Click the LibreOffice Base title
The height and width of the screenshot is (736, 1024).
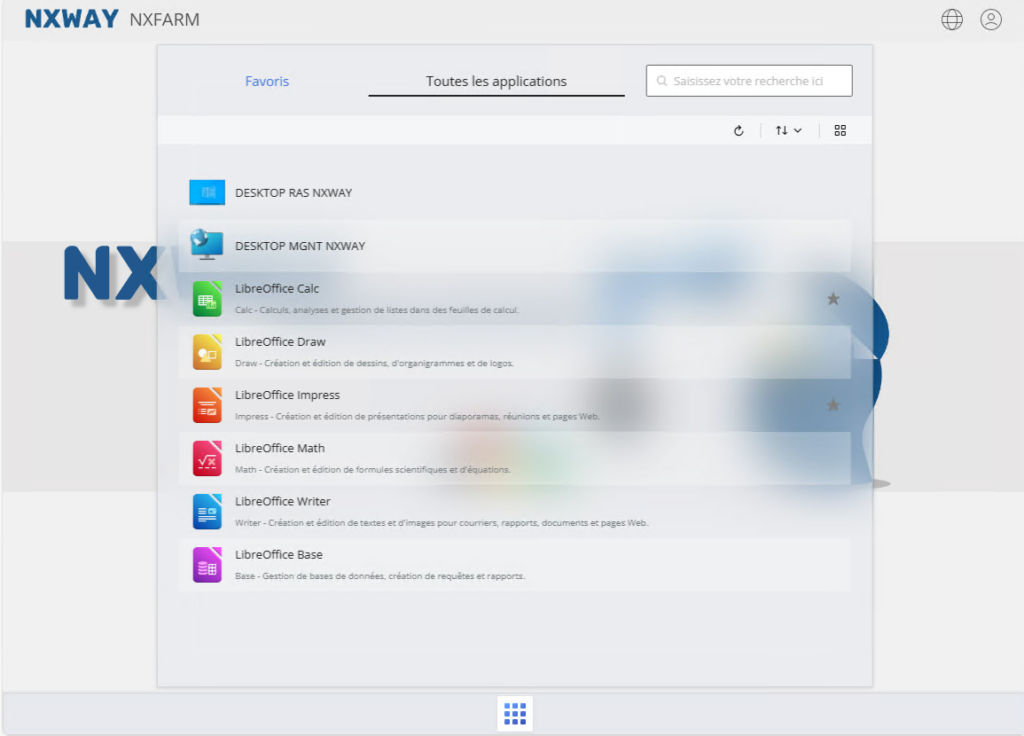click(x=279, y=554)
